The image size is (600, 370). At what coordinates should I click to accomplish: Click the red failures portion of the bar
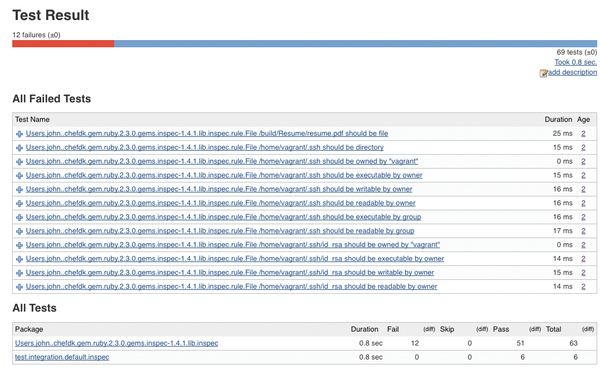[63, 44]
